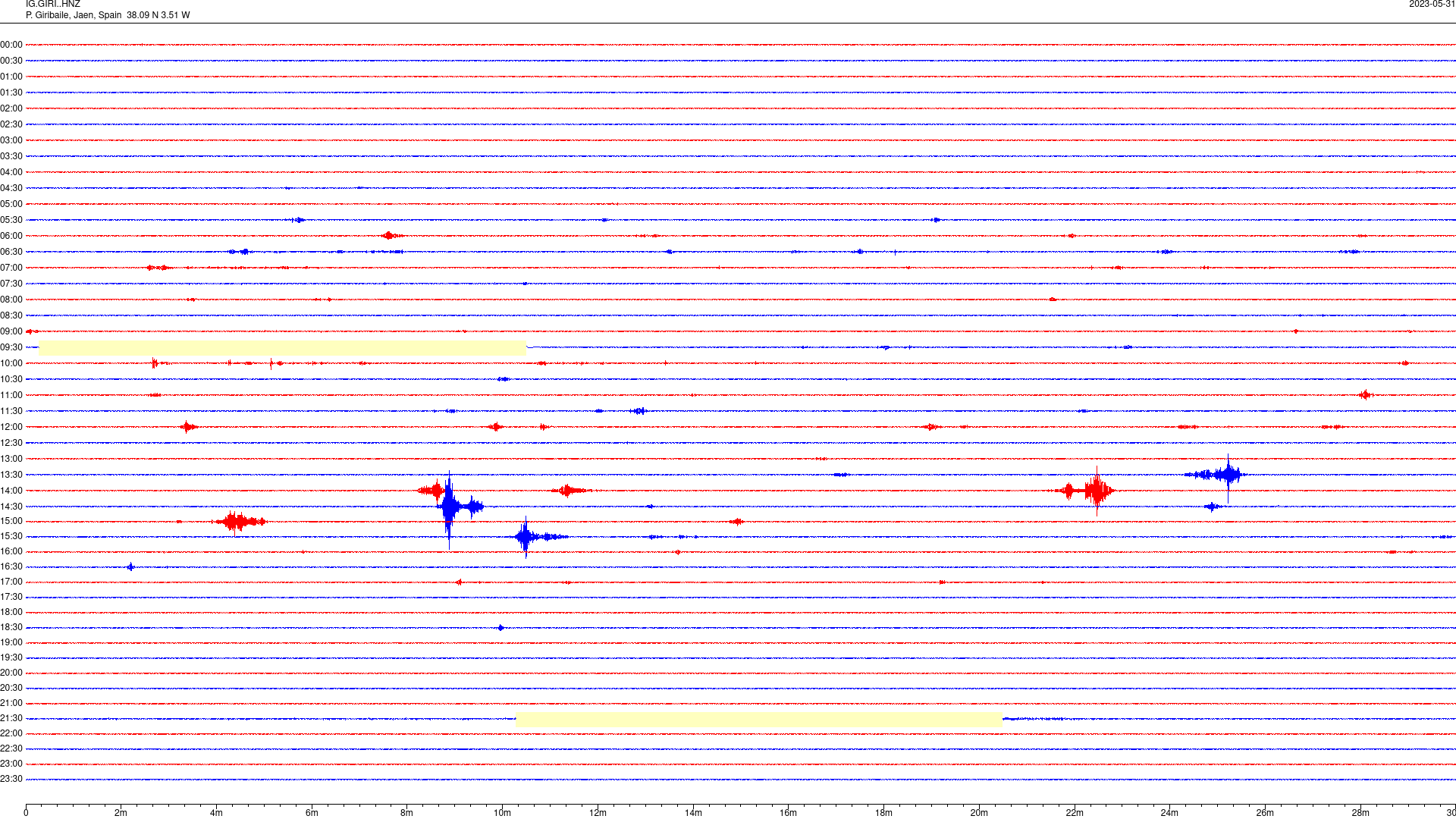Select the 08:00 trace time label
Image resolution: width=1456 pixels, height=819 pixels.
[11, 300]
